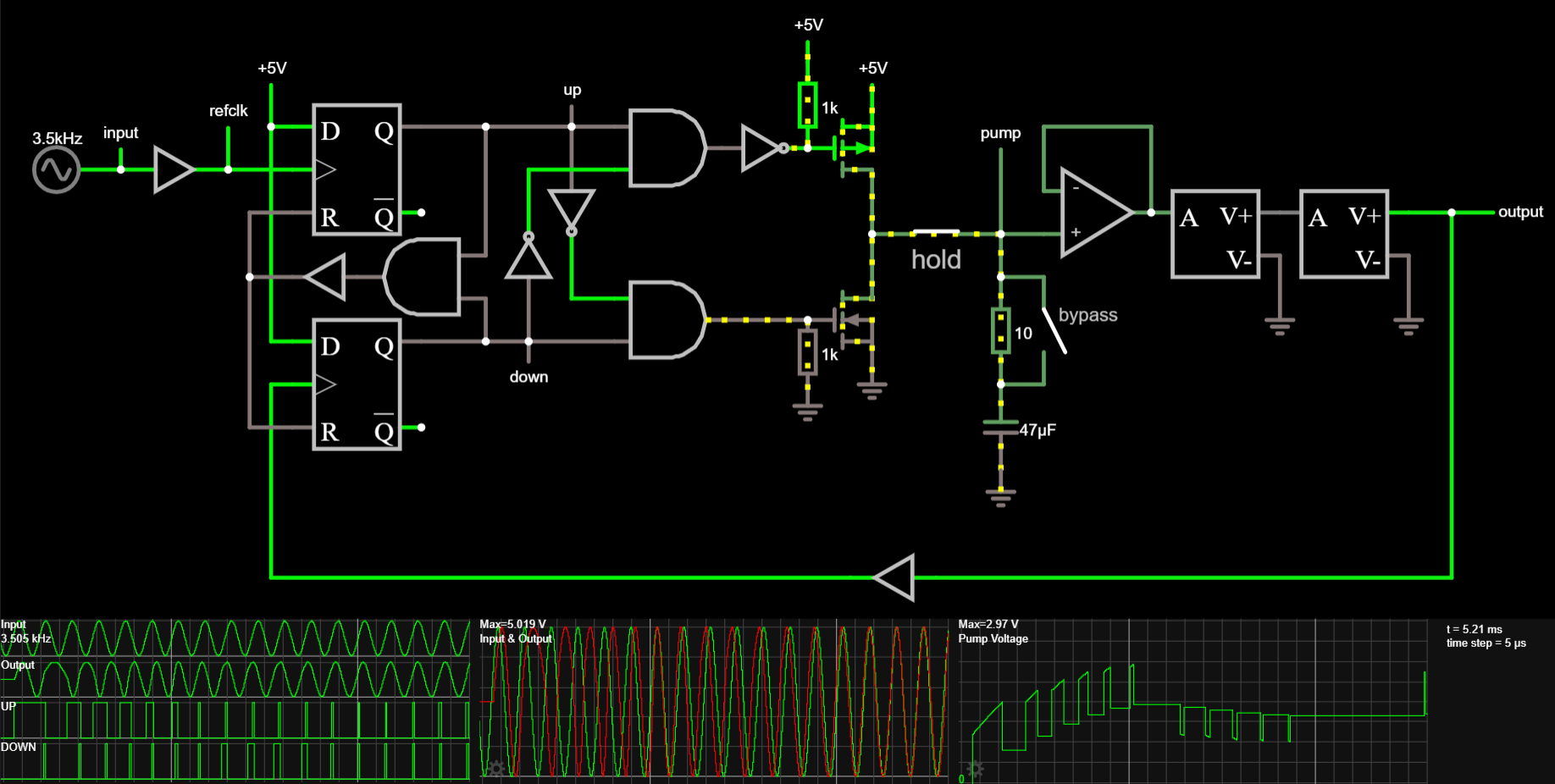The width and height of the screenshot is (1555, 784).
Task: Click the input buffer triangle after the source
Action: [174, 169]
